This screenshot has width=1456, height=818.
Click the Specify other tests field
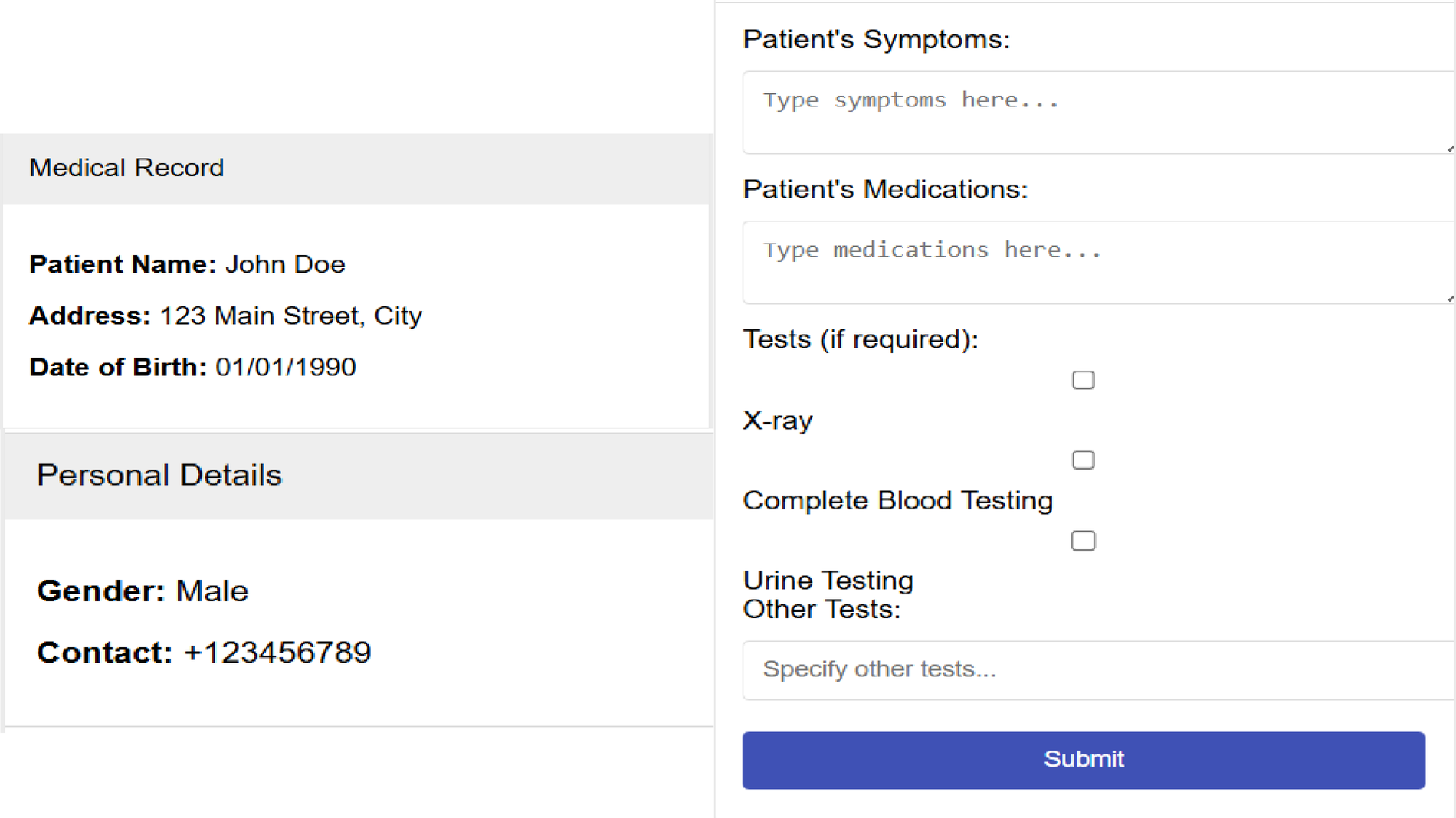click(x=1096, y=670)
